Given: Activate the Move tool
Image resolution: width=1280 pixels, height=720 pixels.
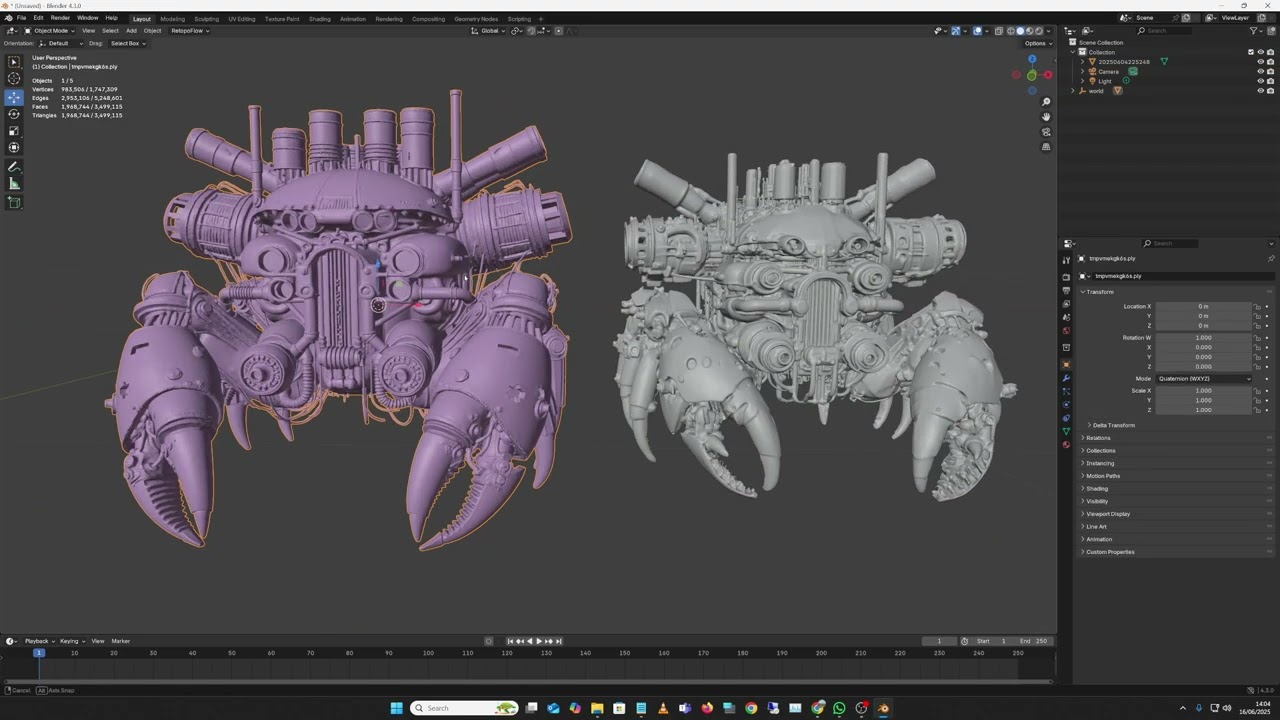Looking at the screenshot, I should coord(14,97).
